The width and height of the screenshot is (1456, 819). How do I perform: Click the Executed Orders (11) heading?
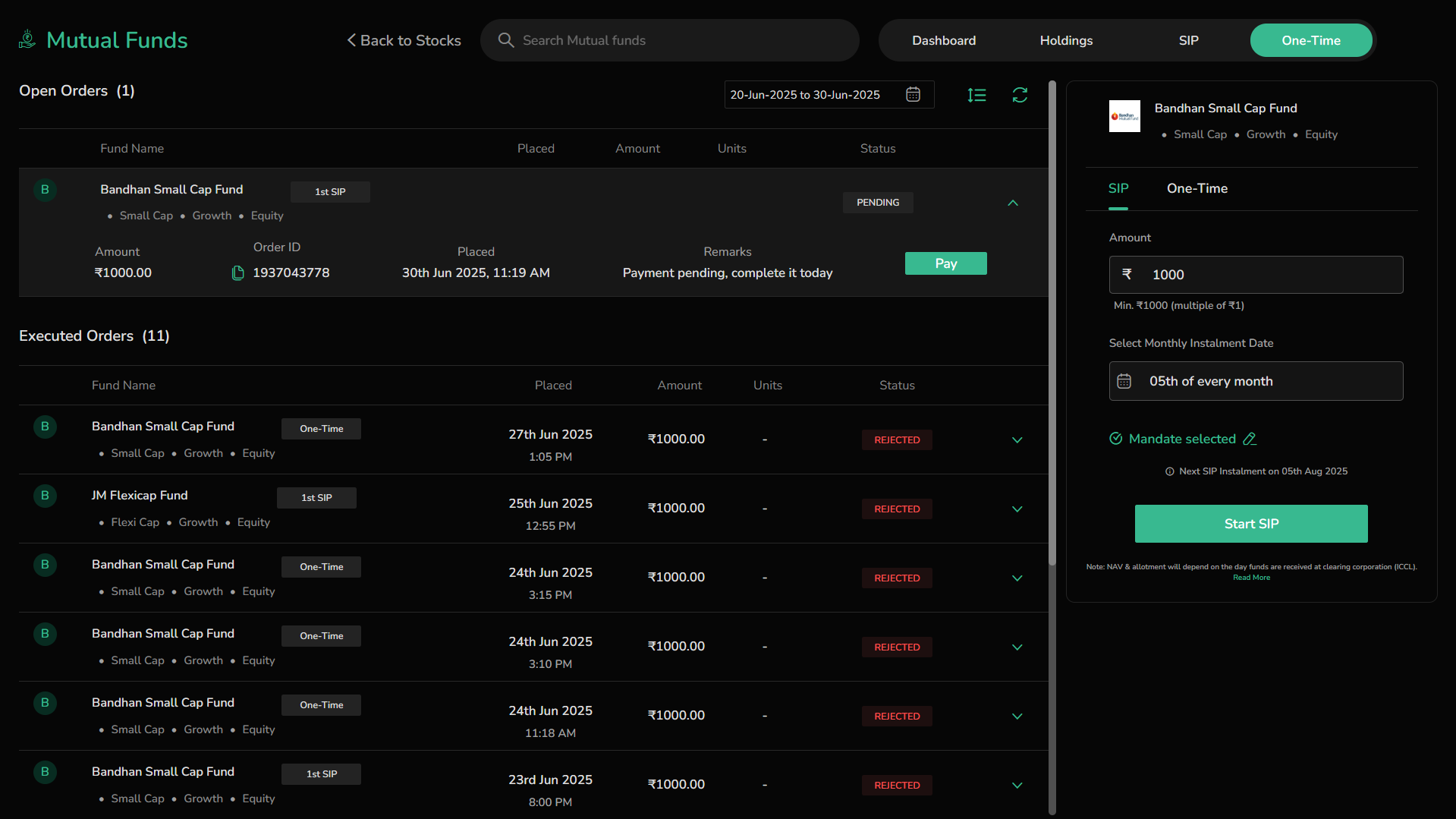[x=94, y=335]
